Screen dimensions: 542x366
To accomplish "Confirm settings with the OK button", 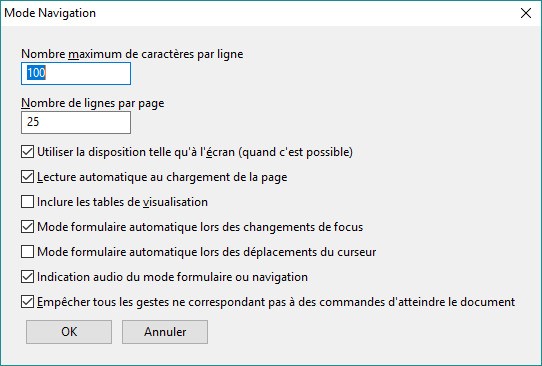I will click(x=69, y=332).
